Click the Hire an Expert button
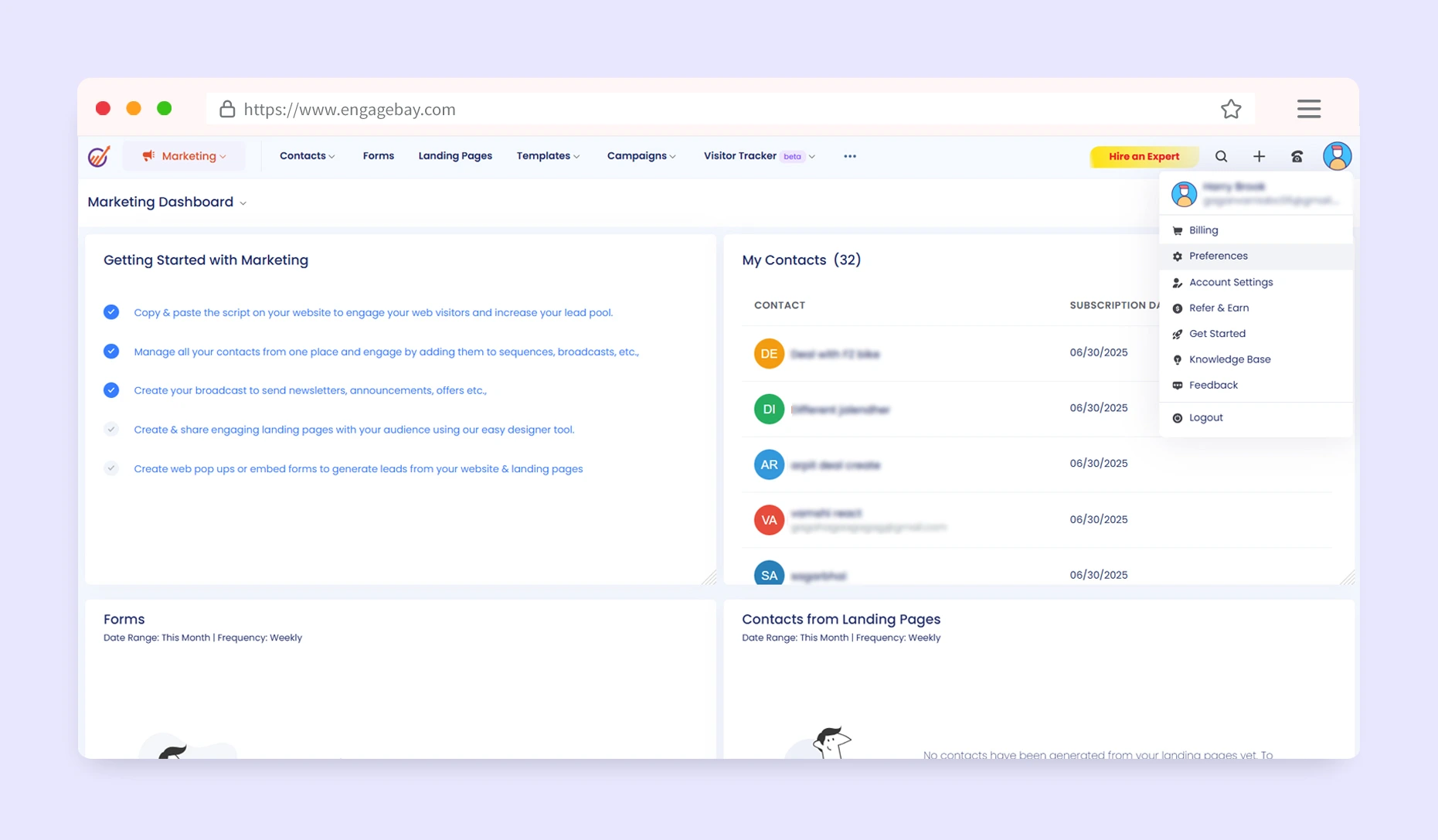The image size is (1438, 840). click(x=1144, y=156)
